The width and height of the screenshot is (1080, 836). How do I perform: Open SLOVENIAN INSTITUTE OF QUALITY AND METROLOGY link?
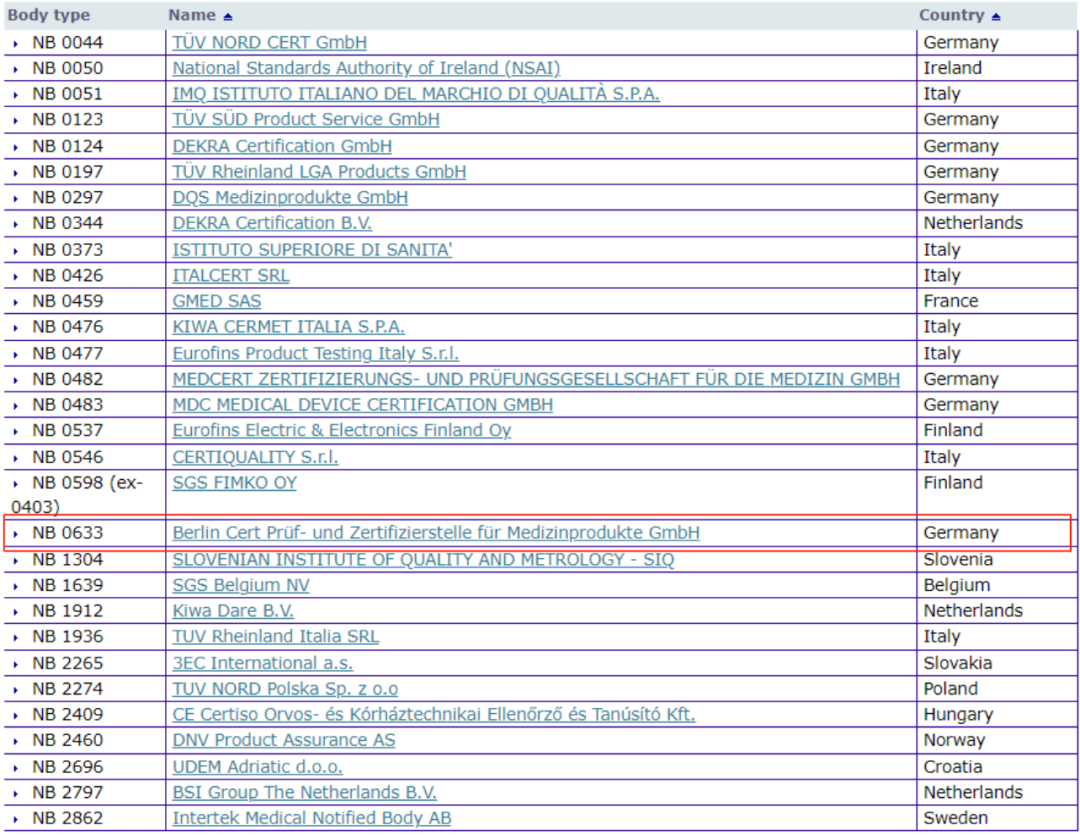point(423,559)
